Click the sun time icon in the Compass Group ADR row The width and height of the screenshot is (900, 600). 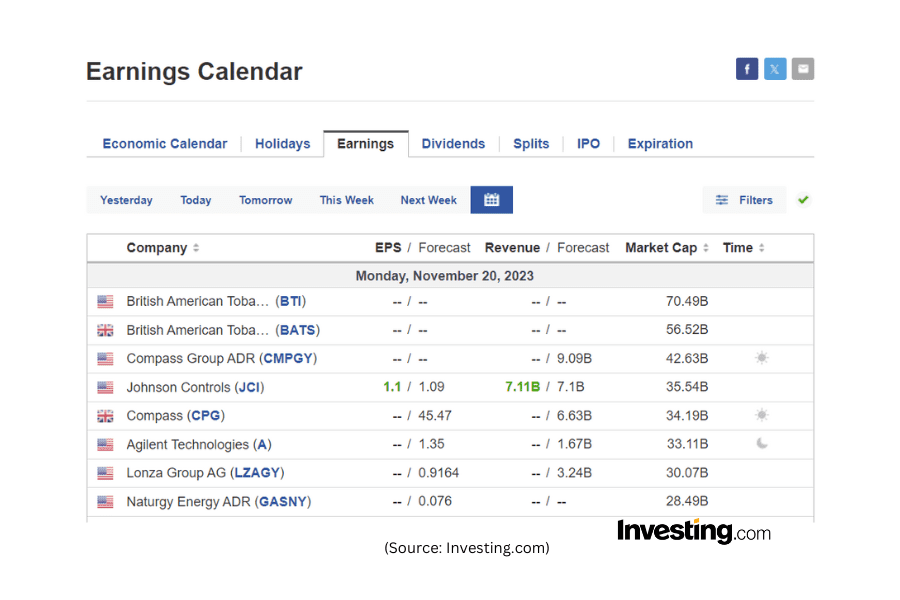point(762,358)
